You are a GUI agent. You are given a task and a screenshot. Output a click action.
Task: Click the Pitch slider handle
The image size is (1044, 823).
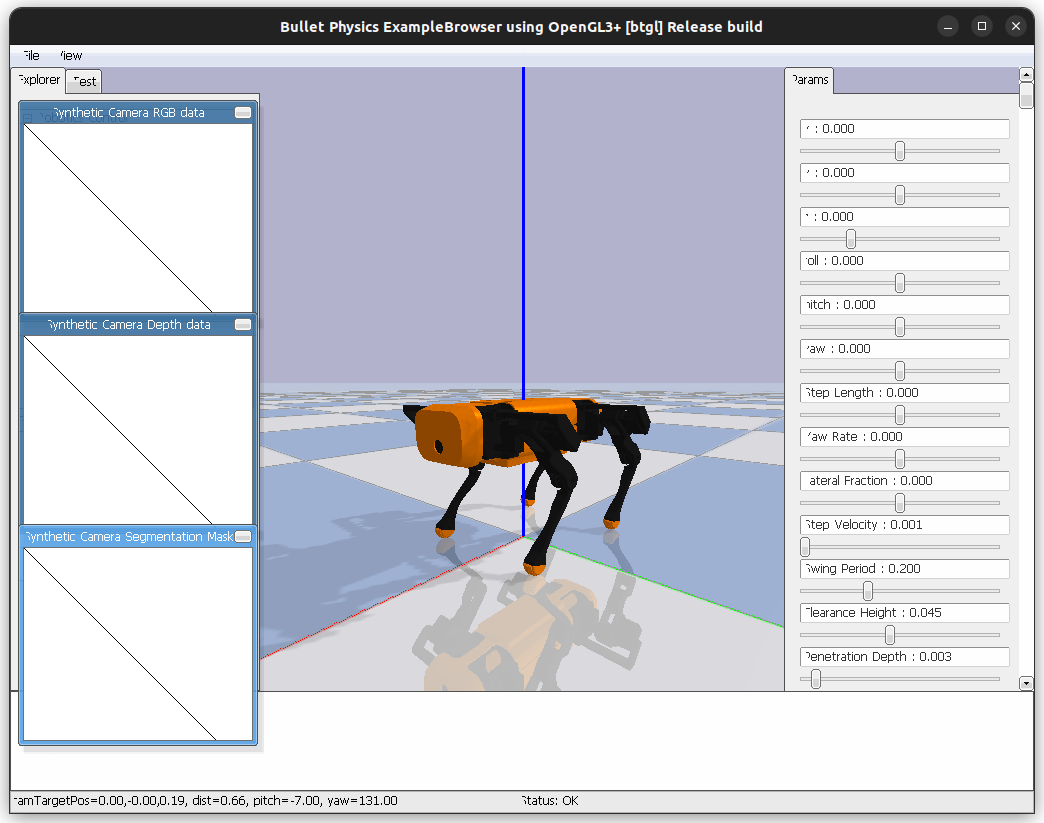(x=899, y=326)
